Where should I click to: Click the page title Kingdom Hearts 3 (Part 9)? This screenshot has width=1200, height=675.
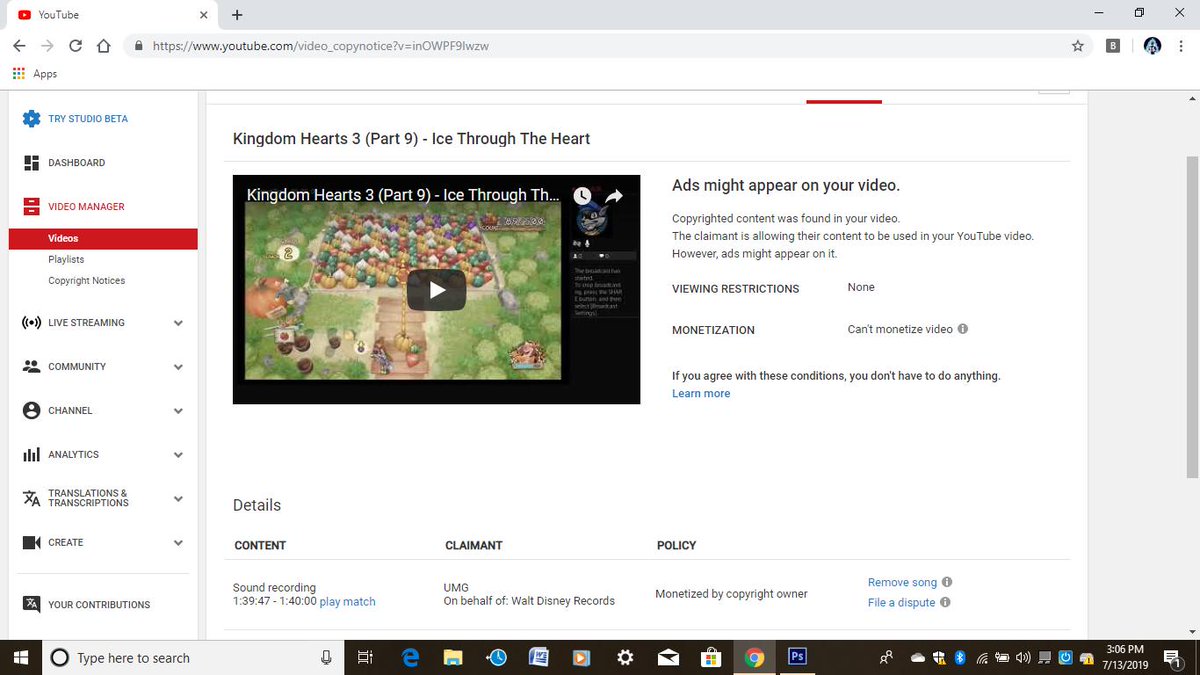[411, 139]
